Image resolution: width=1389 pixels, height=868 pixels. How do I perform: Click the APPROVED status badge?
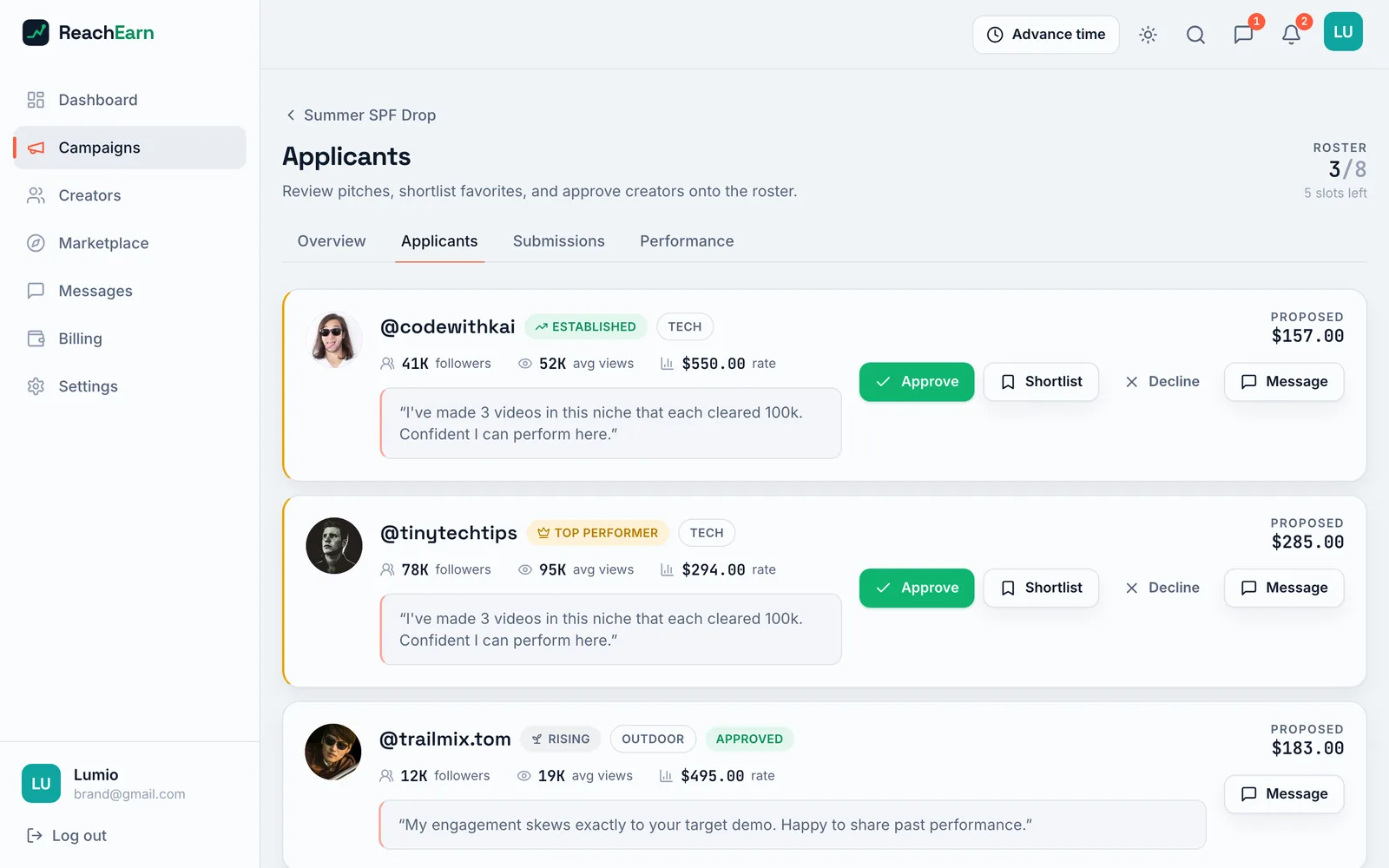pos(749,739)
